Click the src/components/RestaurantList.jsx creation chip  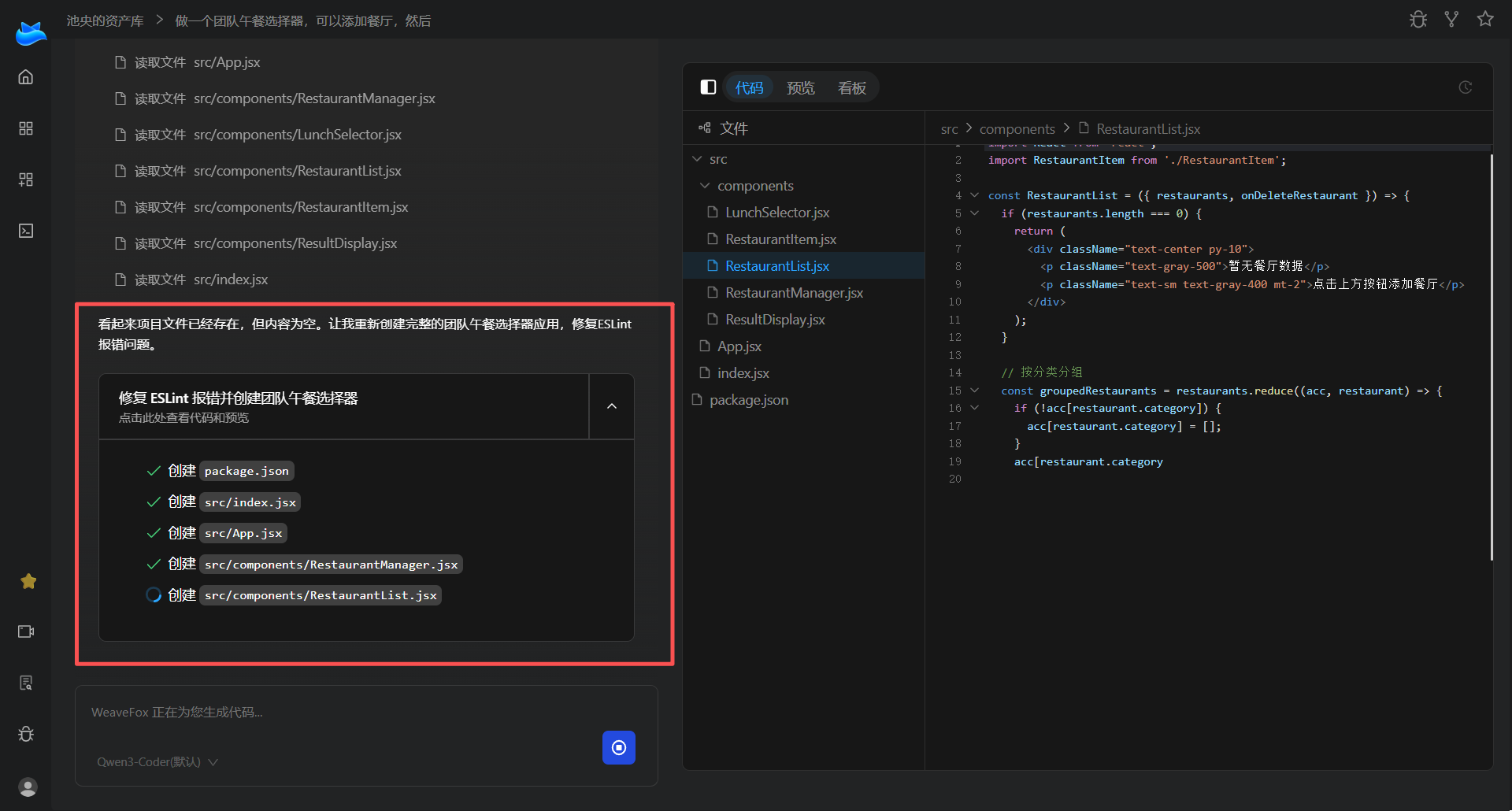point(321,595)
